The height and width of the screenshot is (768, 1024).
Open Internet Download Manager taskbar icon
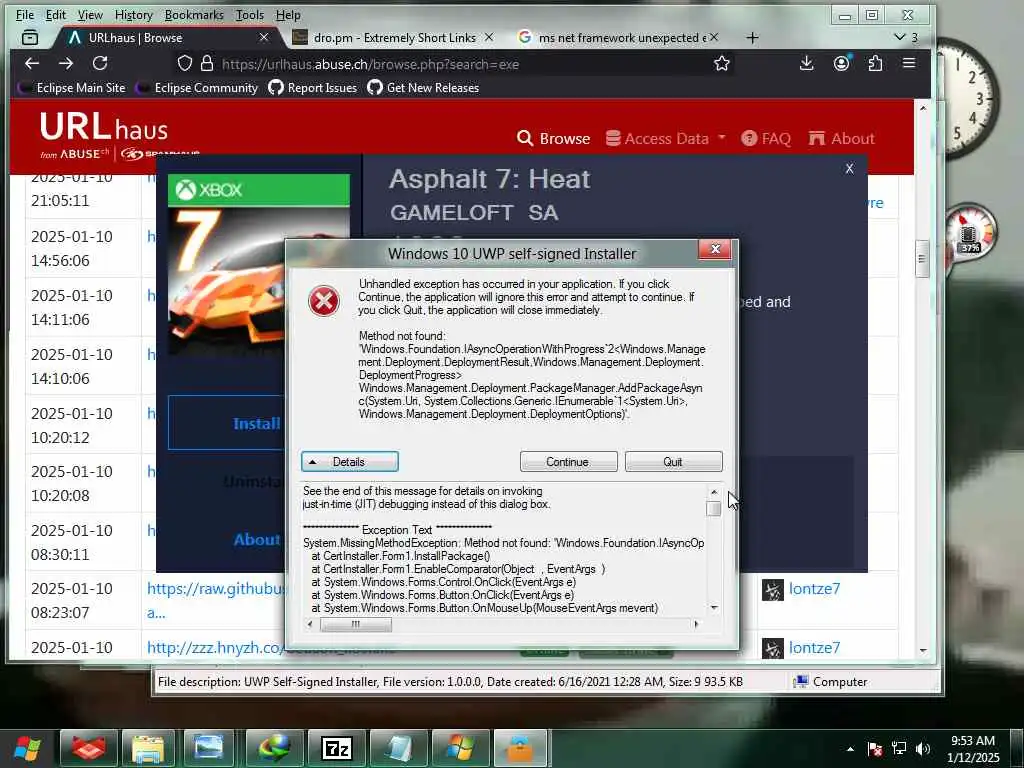coord(274,748)
